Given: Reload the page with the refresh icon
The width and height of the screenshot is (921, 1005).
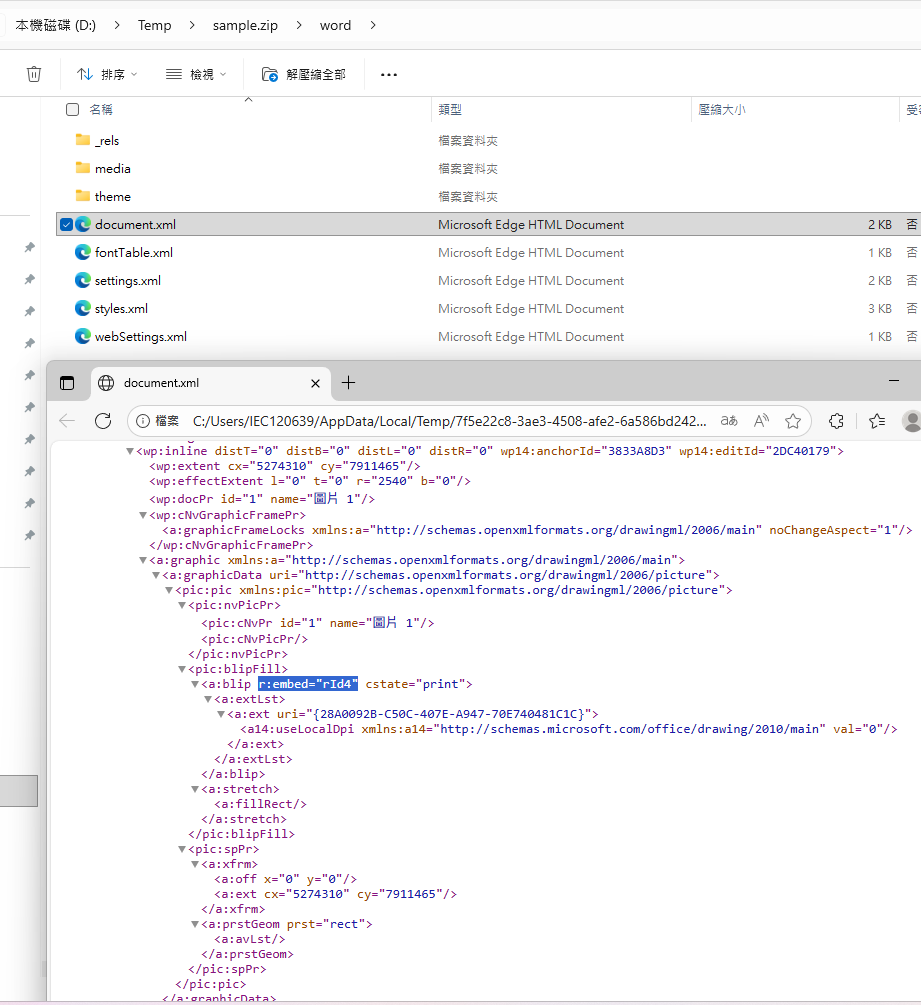Looking at the screenshot, I should (103, 421).
